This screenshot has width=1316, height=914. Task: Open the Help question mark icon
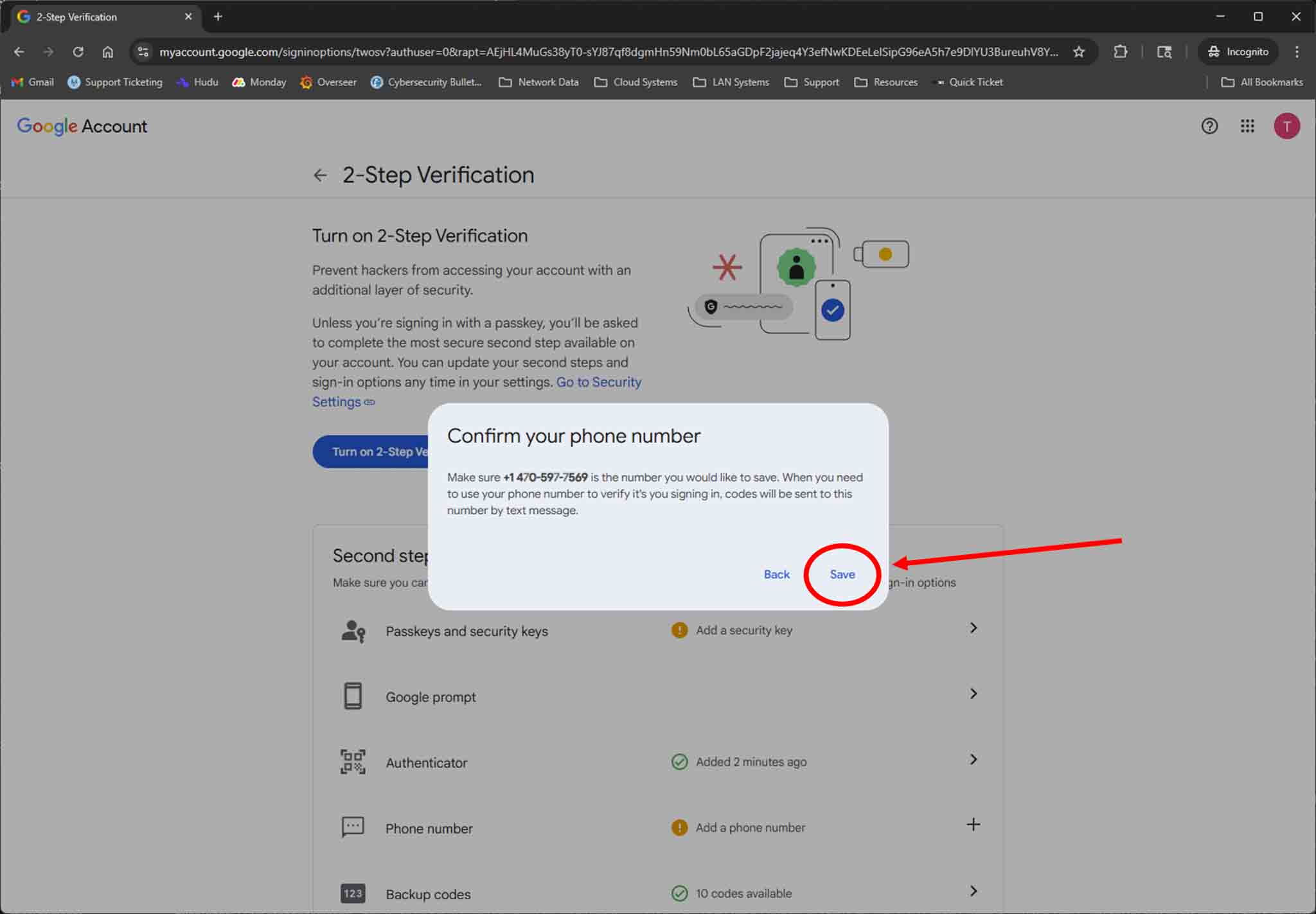click(x=1209, y=126)
